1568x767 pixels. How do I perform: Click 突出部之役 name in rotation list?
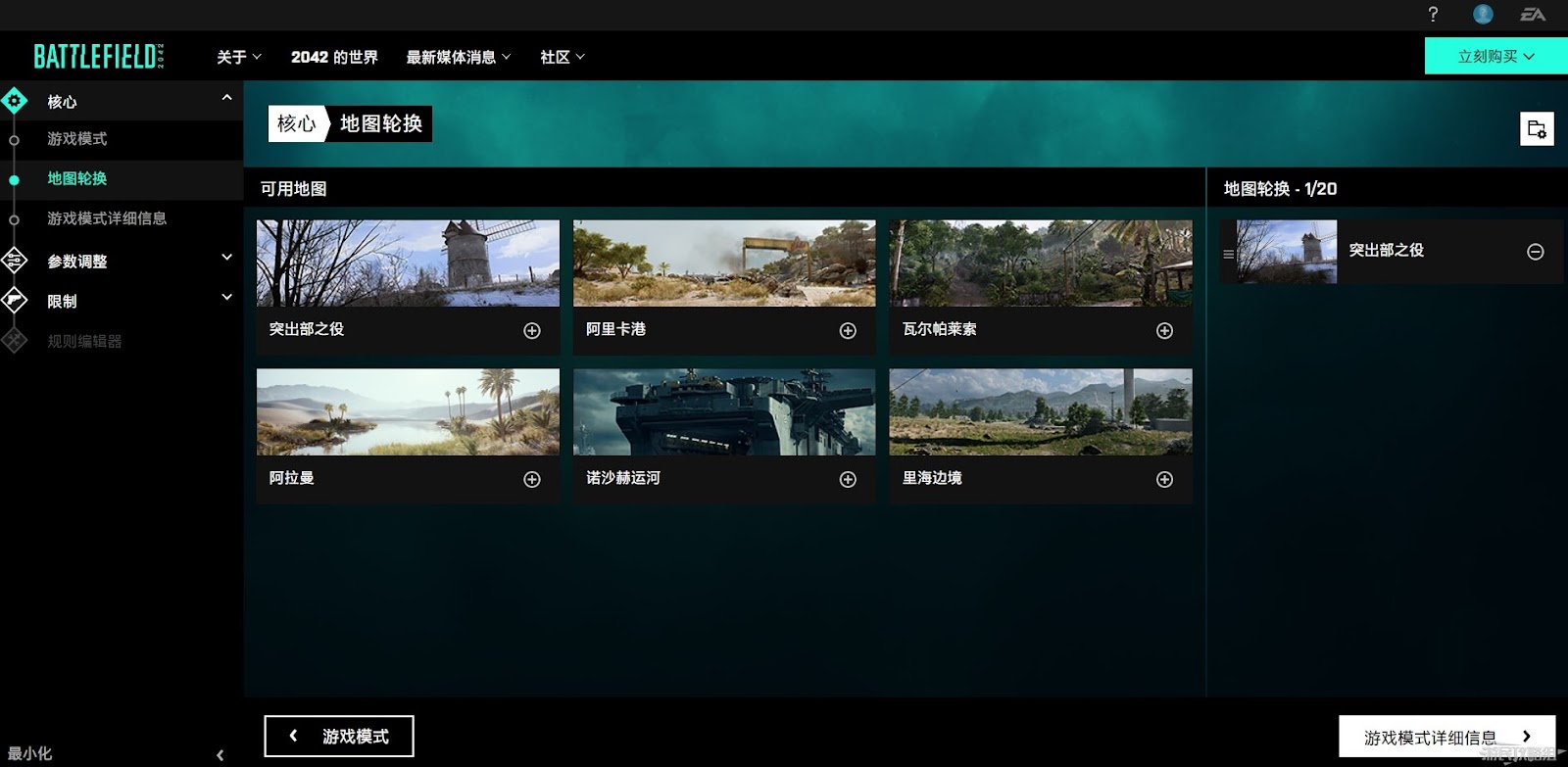tap(1386, 250)
